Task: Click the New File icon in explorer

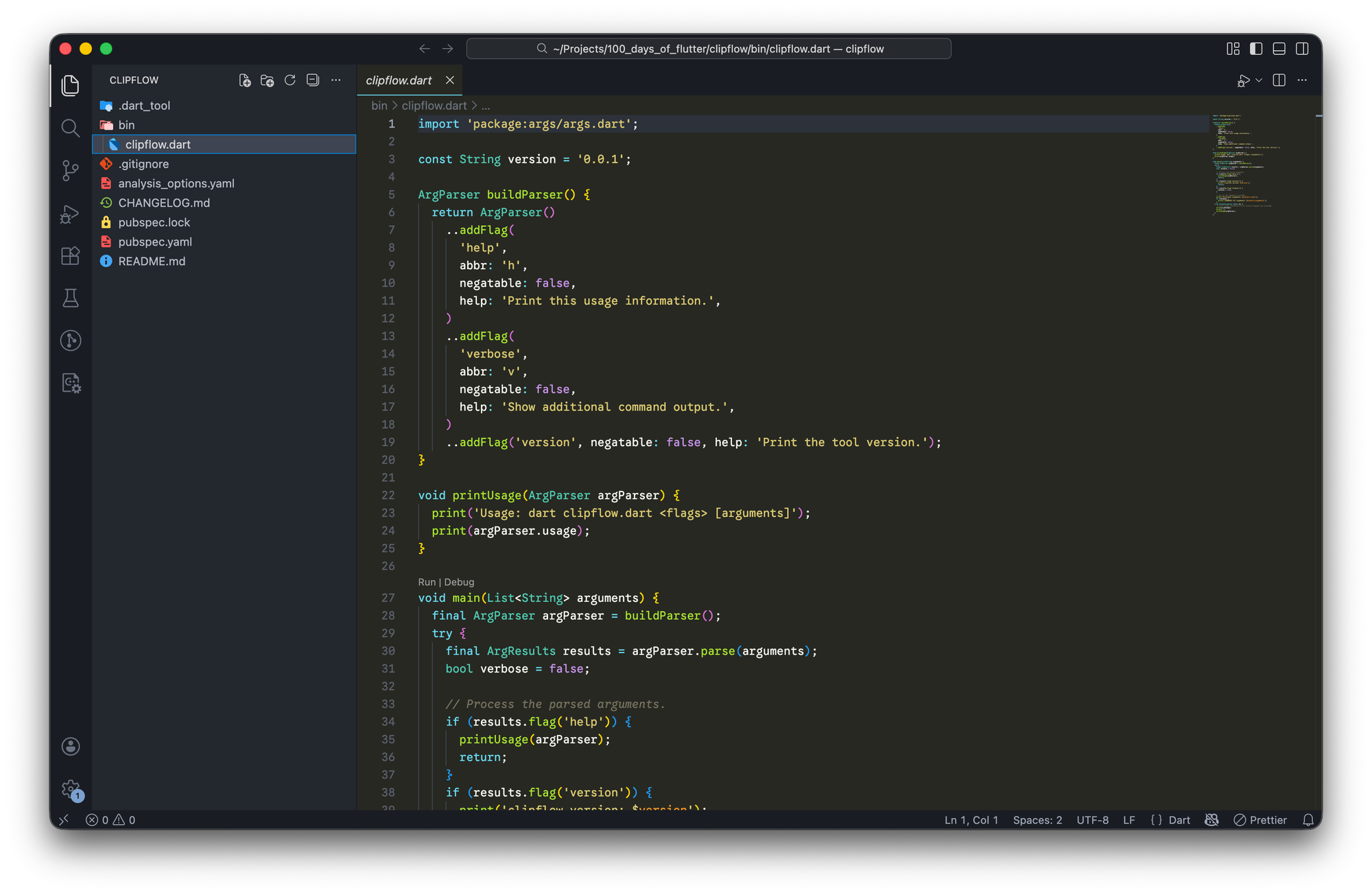Action: (x=244, y=80)
